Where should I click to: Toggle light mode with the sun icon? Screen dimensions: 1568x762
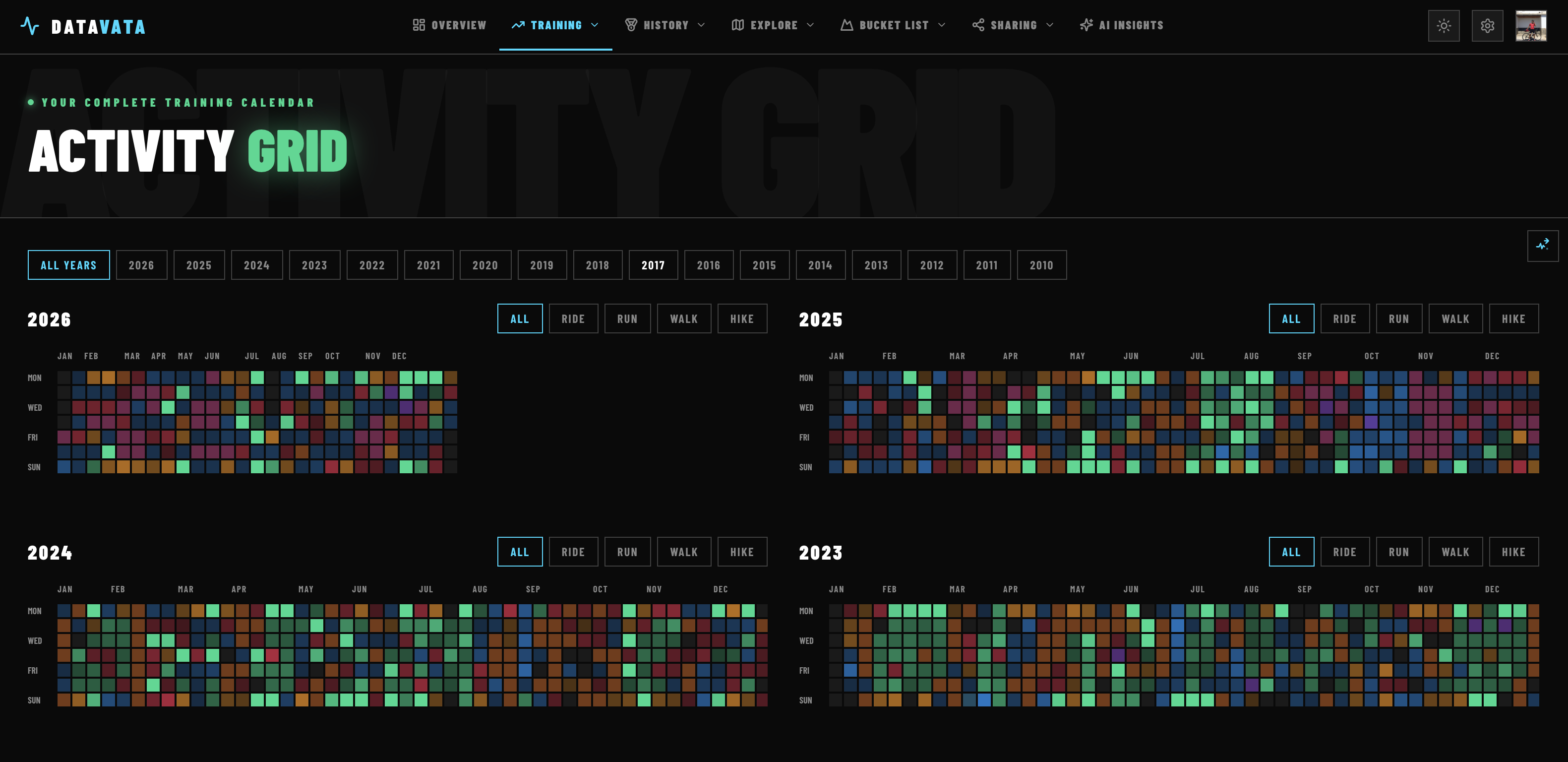tap(1444, 26)
